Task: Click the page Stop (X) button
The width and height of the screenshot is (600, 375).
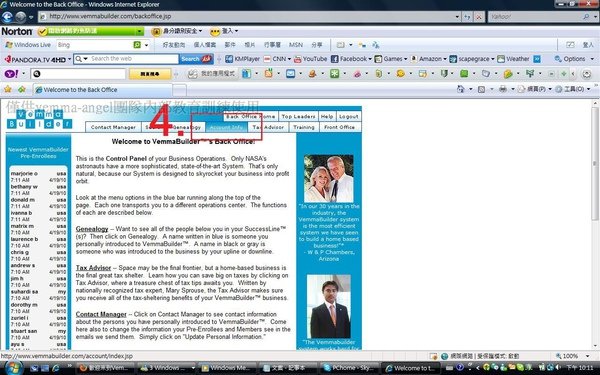Action: [479, 16]
